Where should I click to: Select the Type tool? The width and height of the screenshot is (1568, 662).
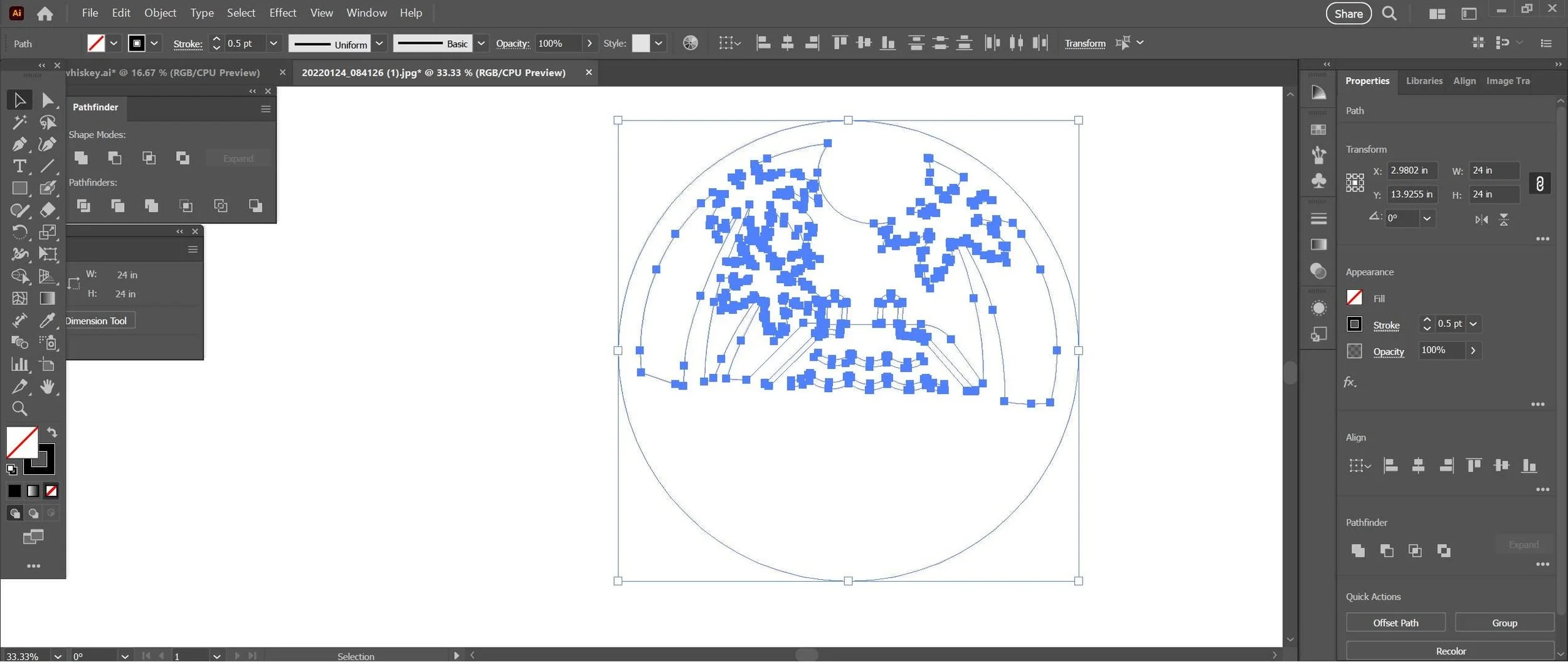coord(19,167)
